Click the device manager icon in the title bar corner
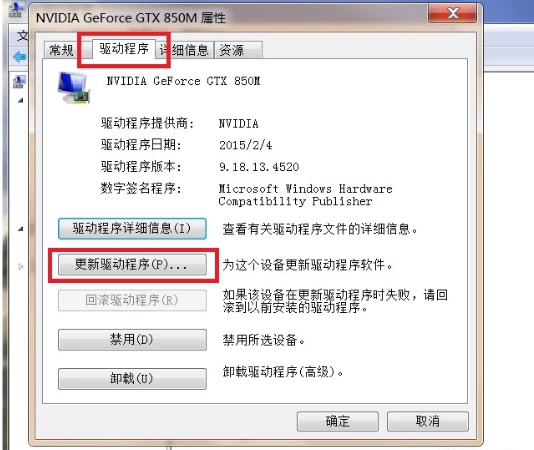 click(x=16, y=10)
